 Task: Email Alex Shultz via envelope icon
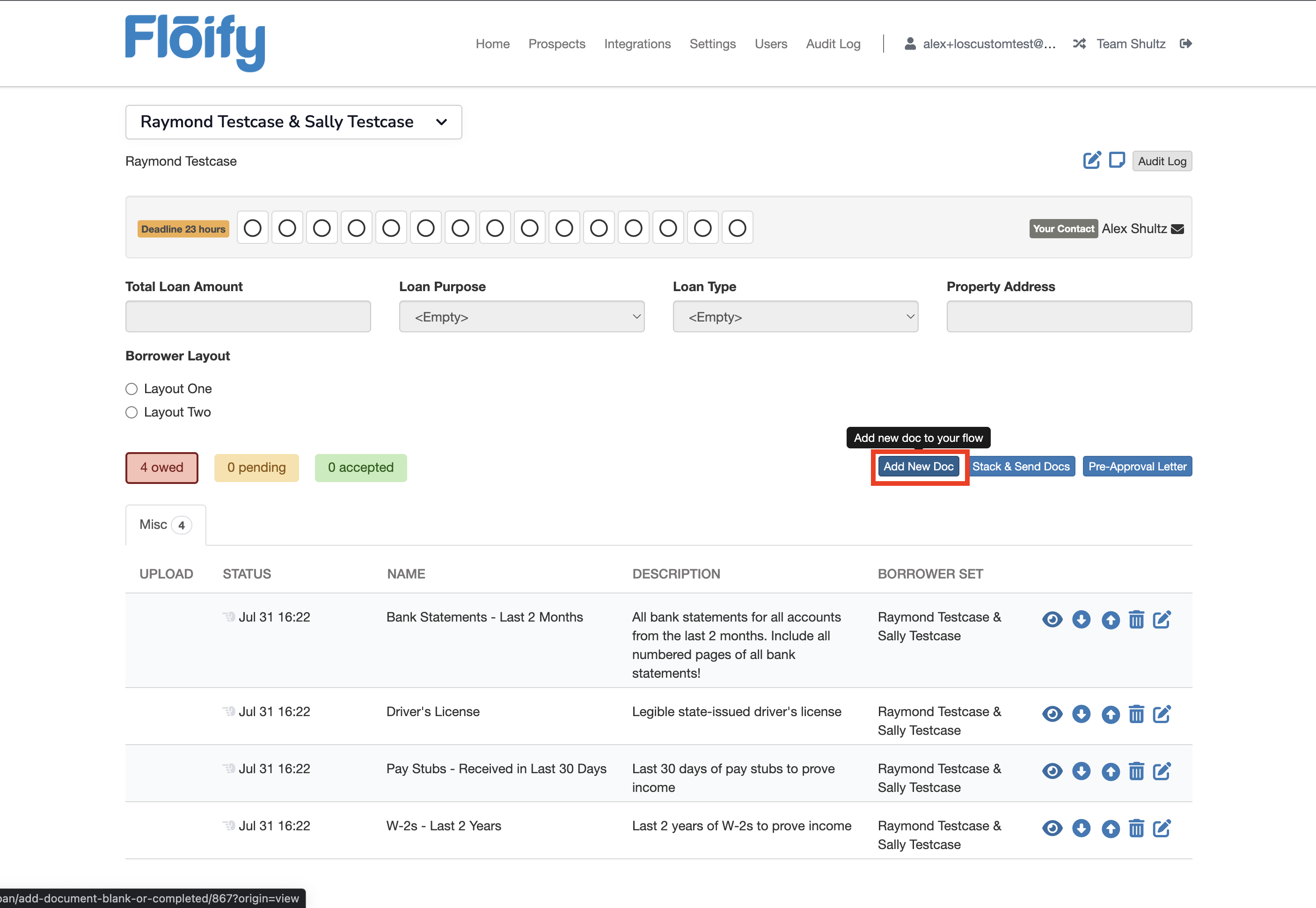tap(1178, 229)
